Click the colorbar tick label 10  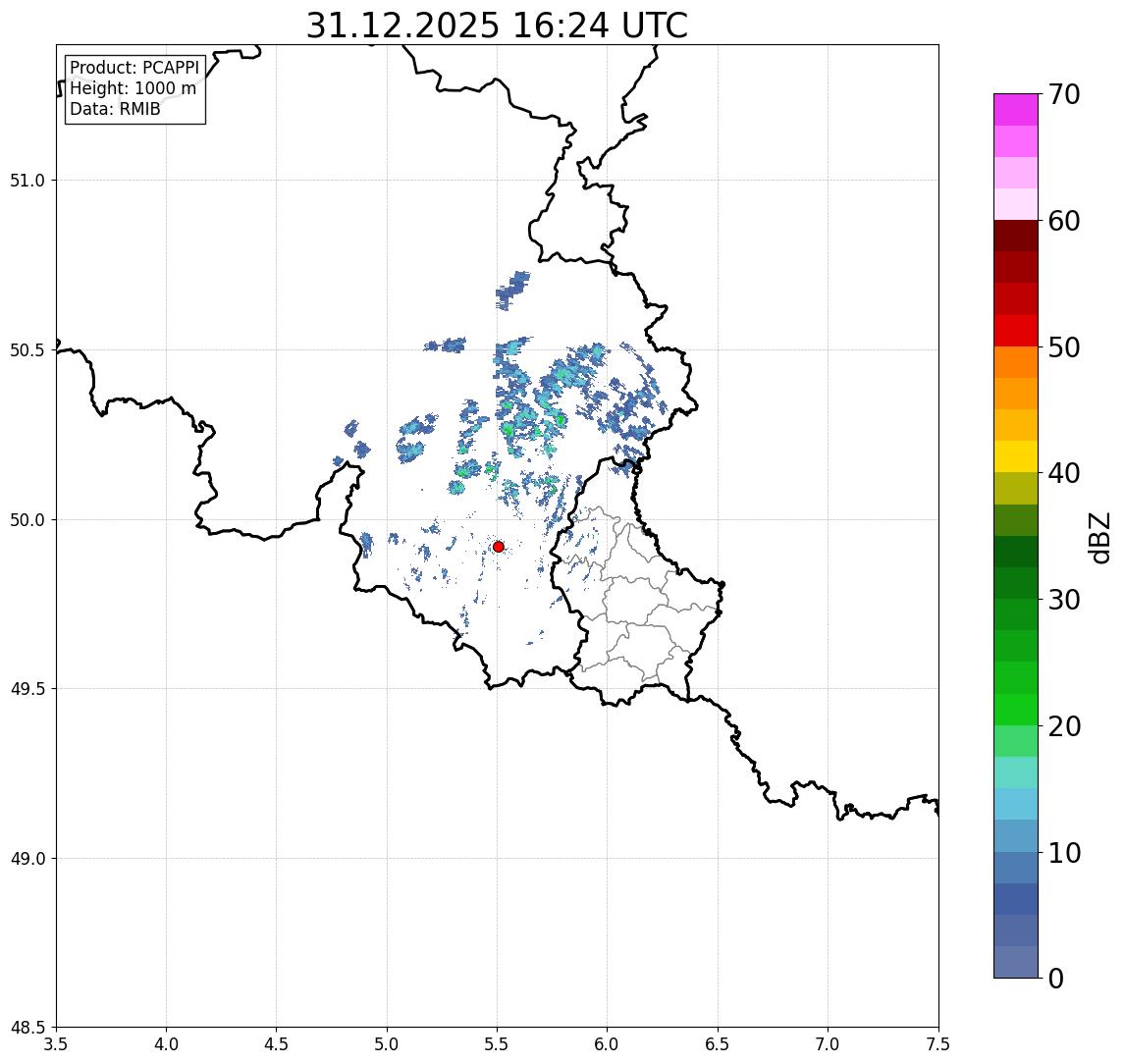point(1064,853)
